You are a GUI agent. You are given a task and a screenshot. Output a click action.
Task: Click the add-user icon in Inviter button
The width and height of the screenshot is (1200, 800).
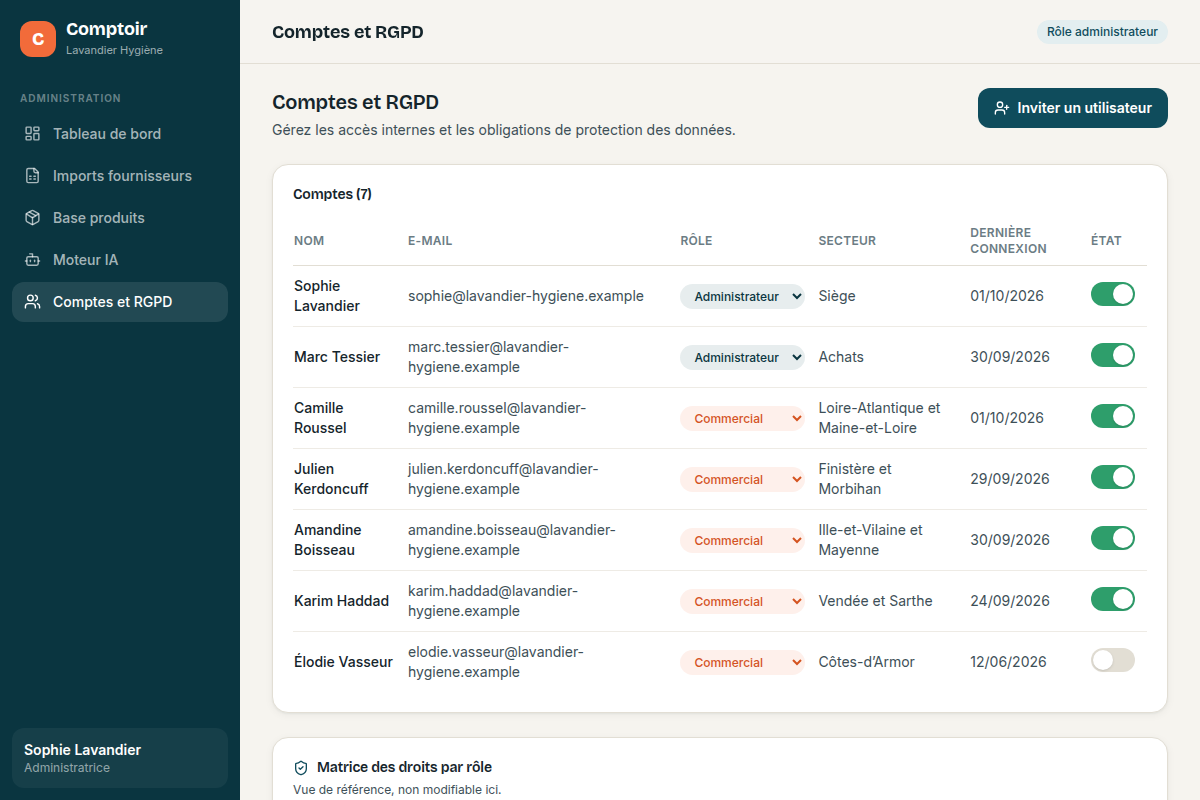click(x=1001, y=108)
